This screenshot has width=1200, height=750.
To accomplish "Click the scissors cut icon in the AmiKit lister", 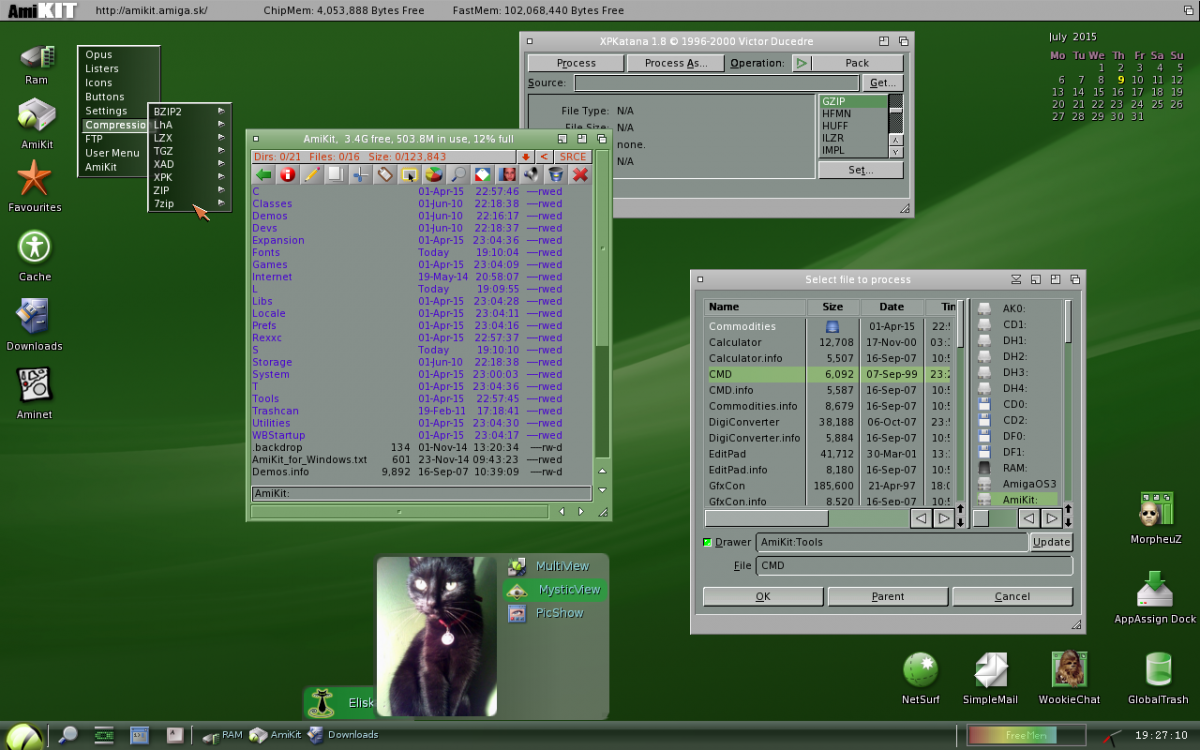I will tap(360, 175).
